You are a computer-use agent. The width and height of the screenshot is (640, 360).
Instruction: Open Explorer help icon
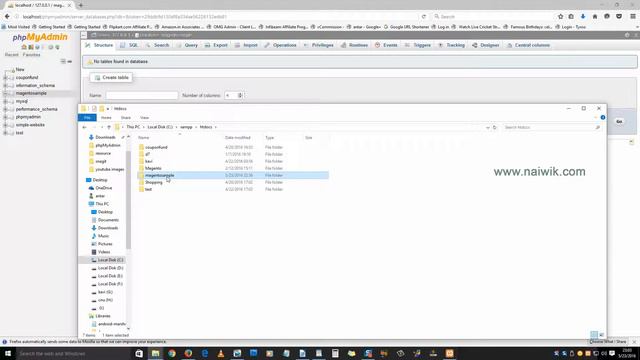click(x=603, y=118)
